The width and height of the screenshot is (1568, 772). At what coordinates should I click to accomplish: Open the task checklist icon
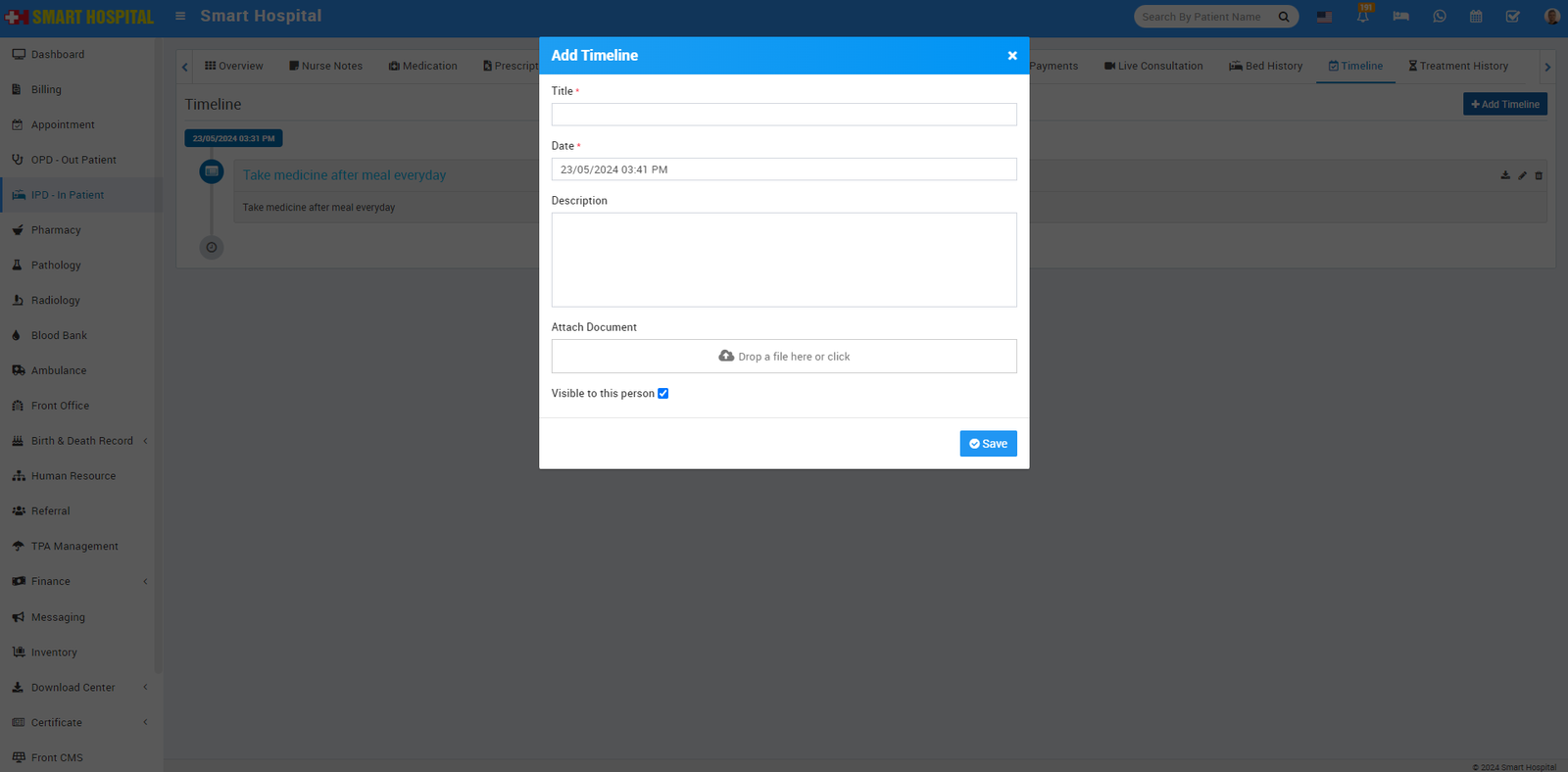point(1512,17)
